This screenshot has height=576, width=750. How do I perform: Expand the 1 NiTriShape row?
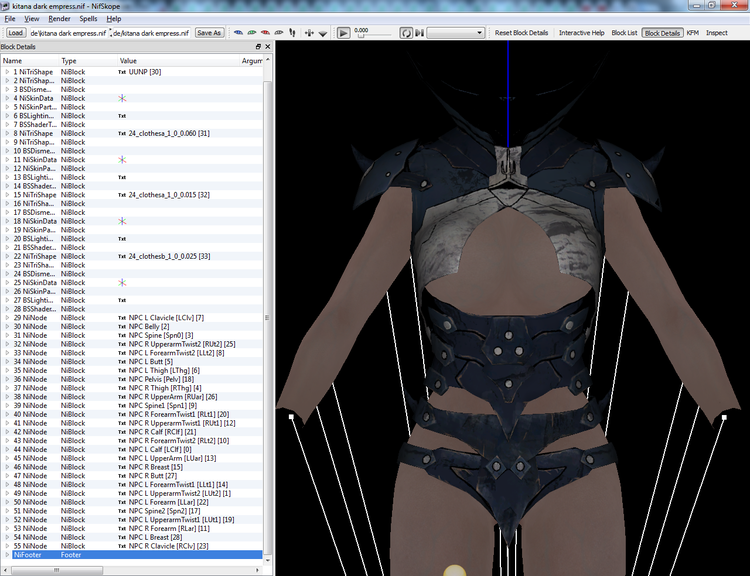pos(7,72)
